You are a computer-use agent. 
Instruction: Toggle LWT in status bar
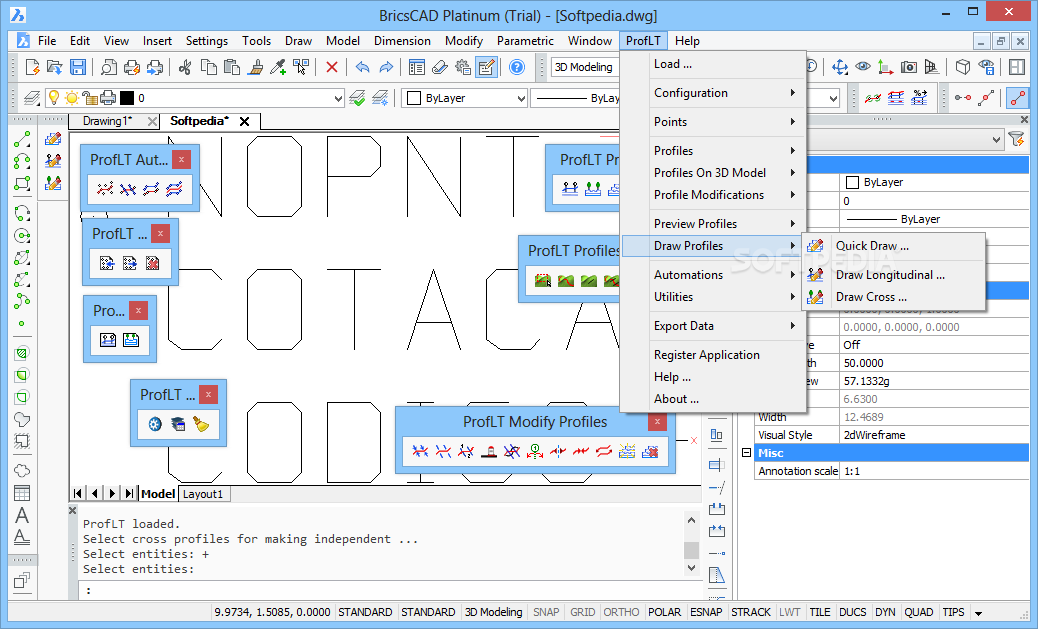coord(790,612)
